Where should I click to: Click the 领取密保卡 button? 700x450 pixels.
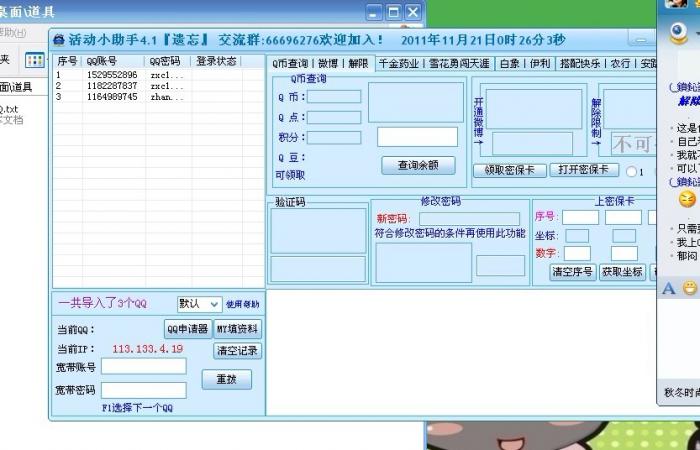click(x=509, y=170)
